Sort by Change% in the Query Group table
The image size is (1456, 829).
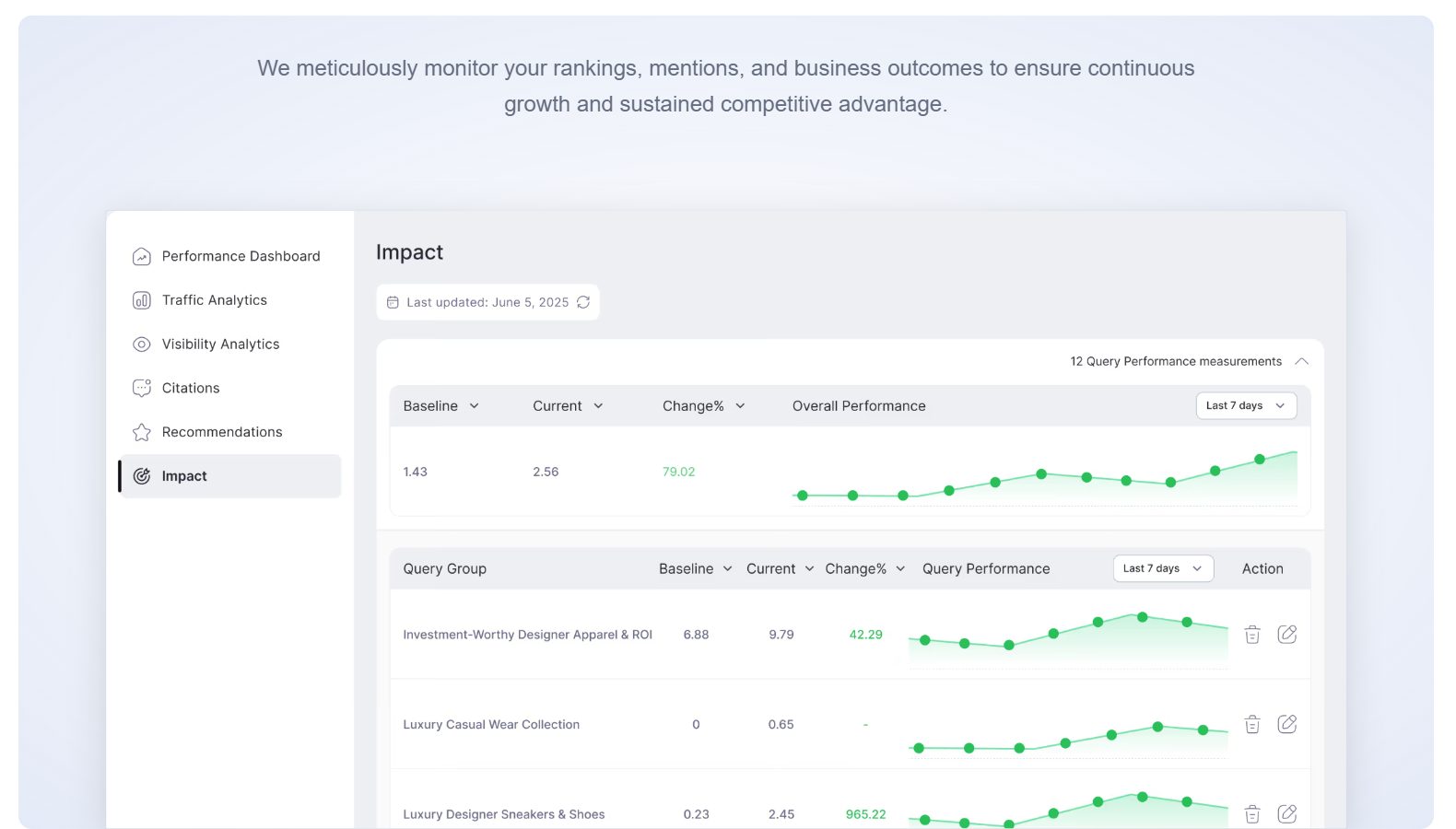[864, 569]
